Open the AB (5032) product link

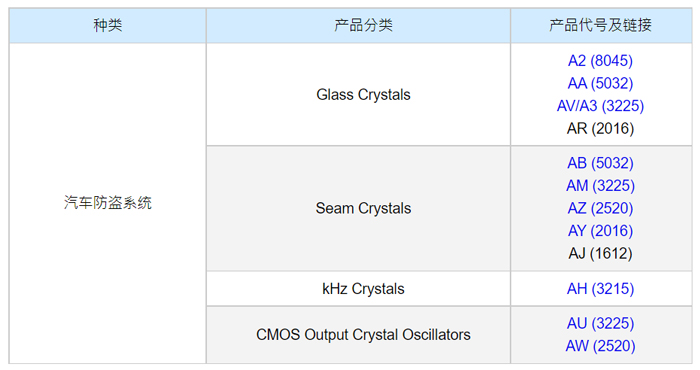(x=600, y=163)
